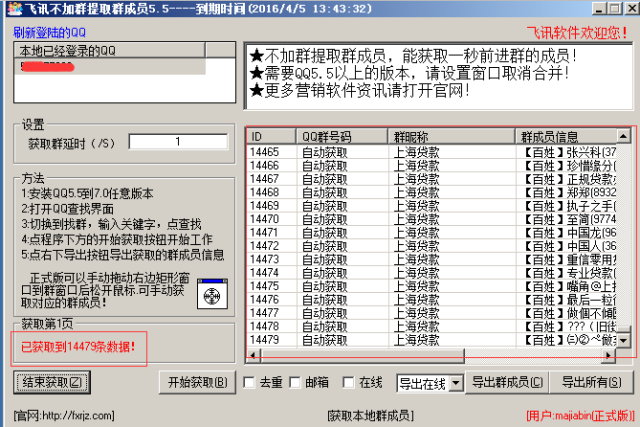Select table row with ID 14467
Viewport: 640px width, 427px height.
click(x=432, y=179)
